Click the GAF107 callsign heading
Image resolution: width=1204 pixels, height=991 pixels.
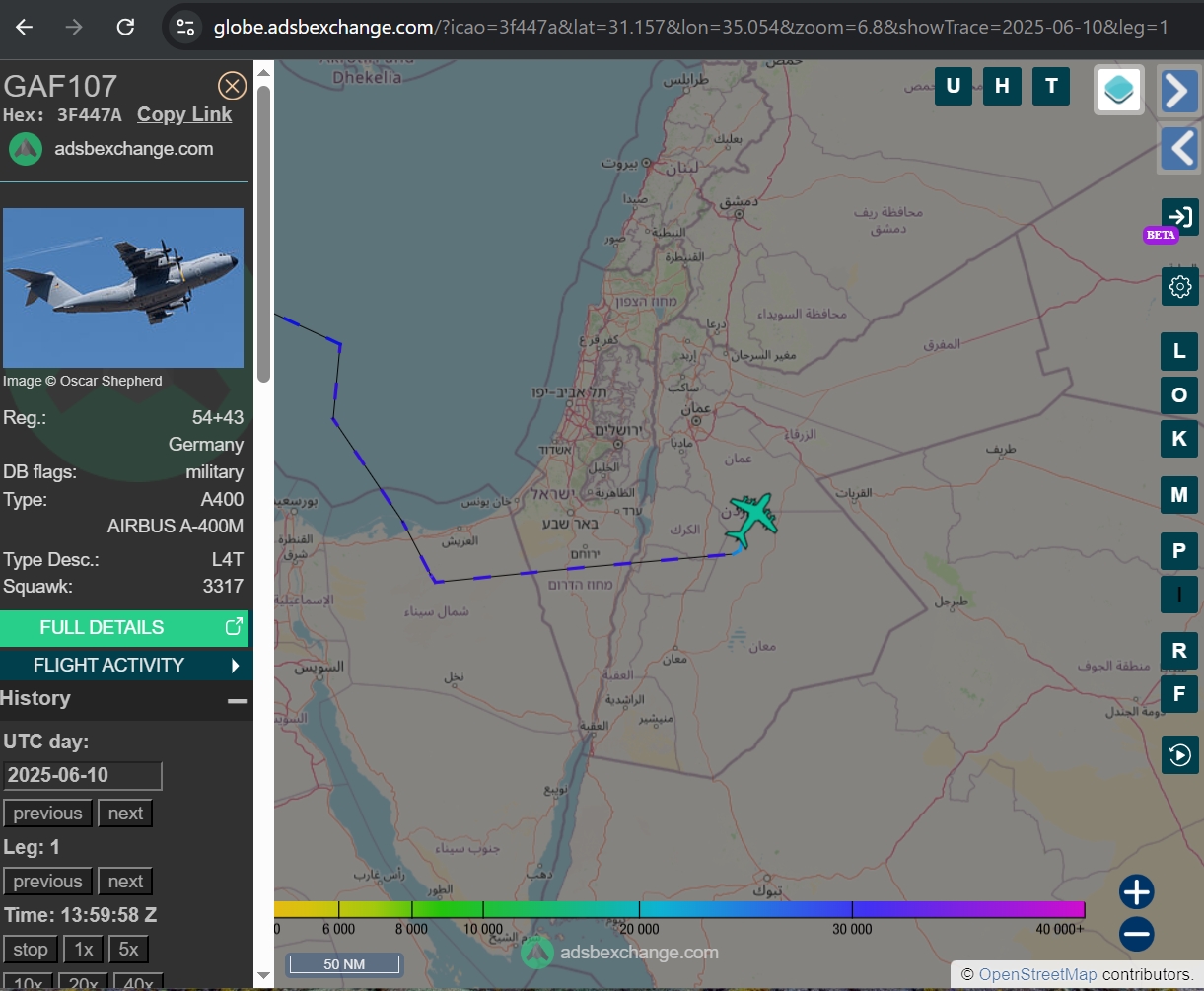tap(60, 86)
